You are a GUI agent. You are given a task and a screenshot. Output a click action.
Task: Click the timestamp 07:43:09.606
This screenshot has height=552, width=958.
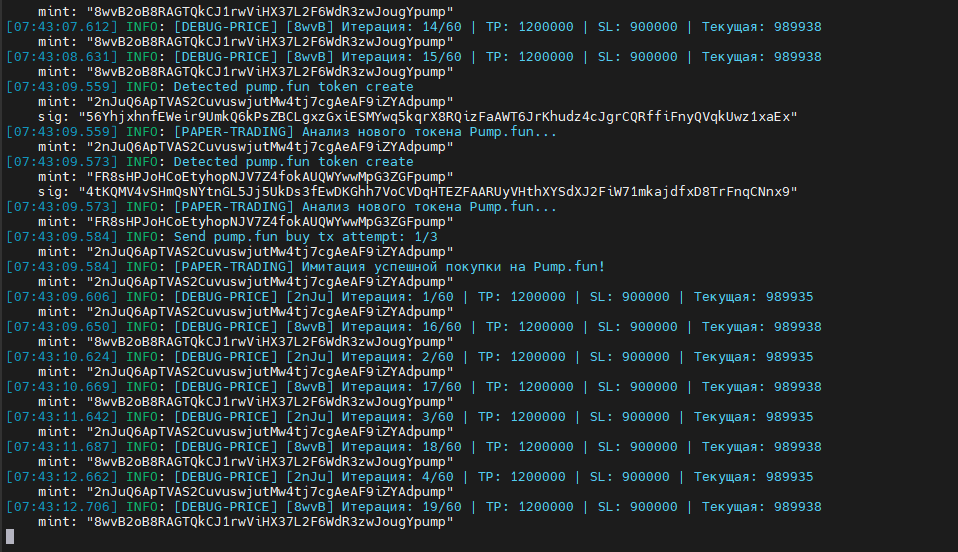click(61, 296)
